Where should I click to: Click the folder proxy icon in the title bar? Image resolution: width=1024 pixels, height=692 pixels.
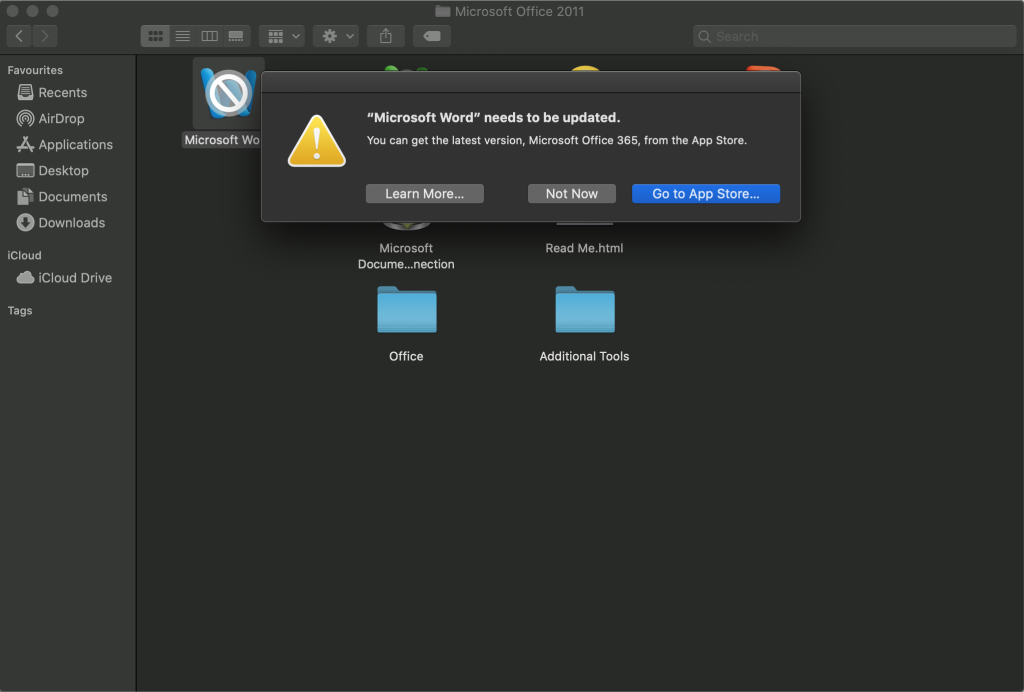(x=443, y=11)
